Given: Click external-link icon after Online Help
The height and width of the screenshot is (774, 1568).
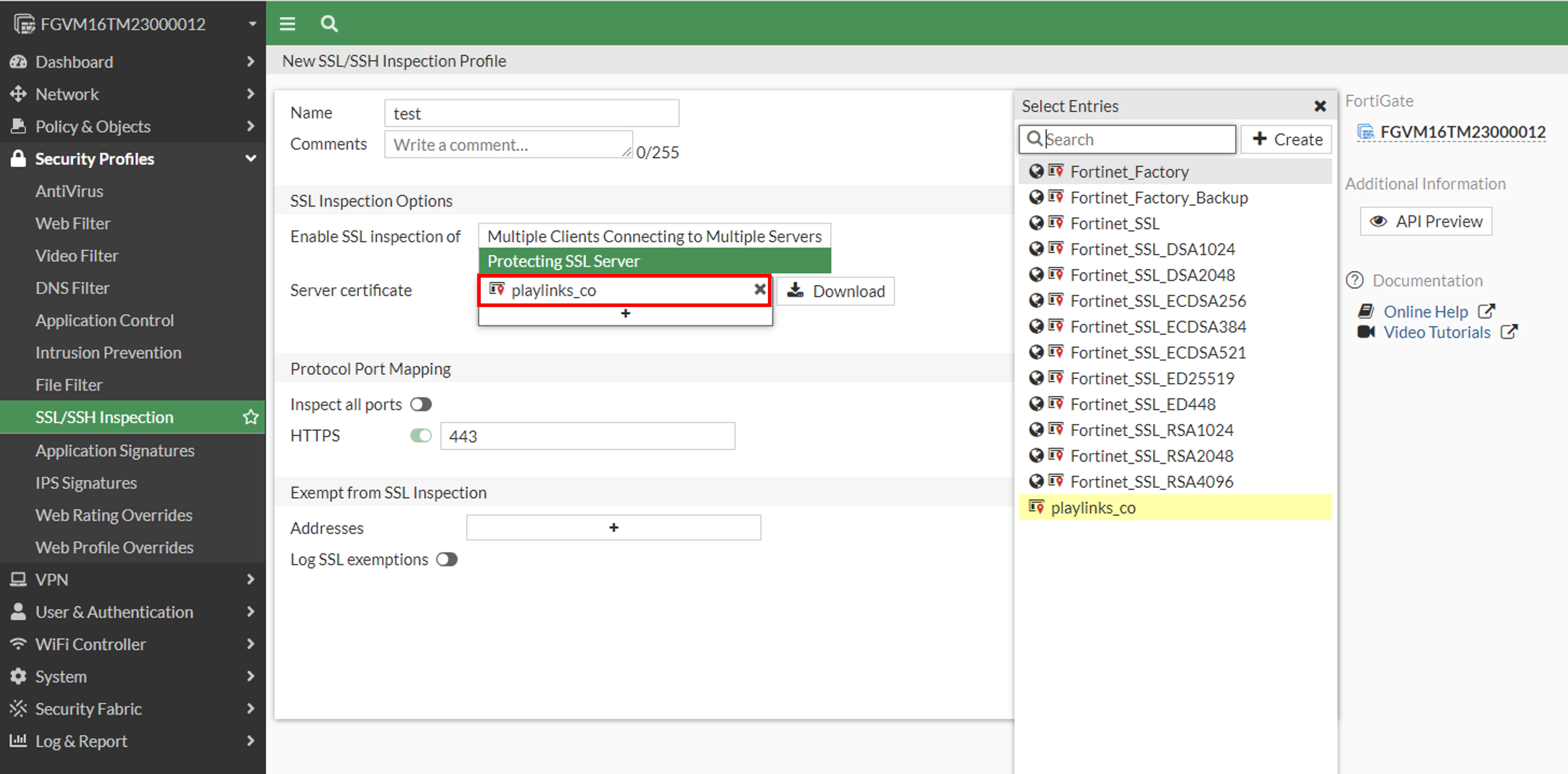Looking at the screenshot, I should tap(1486, 311).
